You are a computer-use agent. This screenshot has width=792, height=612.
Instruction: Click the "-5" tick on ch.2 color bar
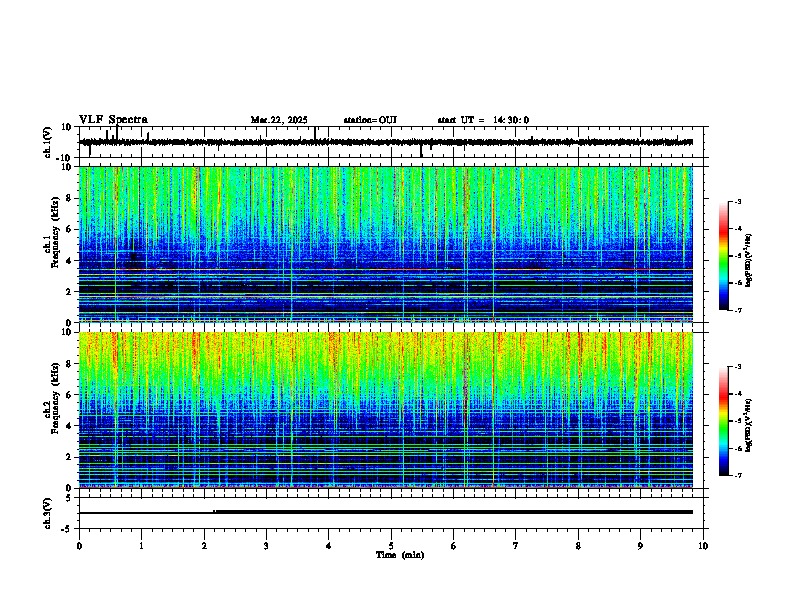(737, 421)
